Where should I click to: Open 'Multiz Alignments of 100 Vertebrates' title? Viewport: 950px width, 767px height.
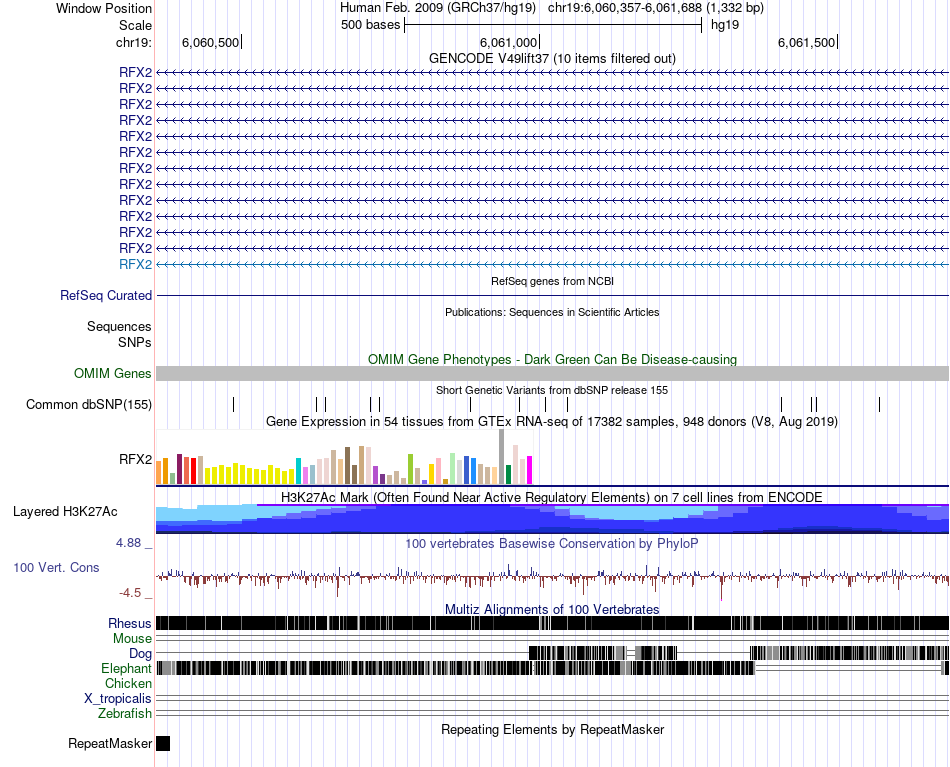[x=552, y=609]
